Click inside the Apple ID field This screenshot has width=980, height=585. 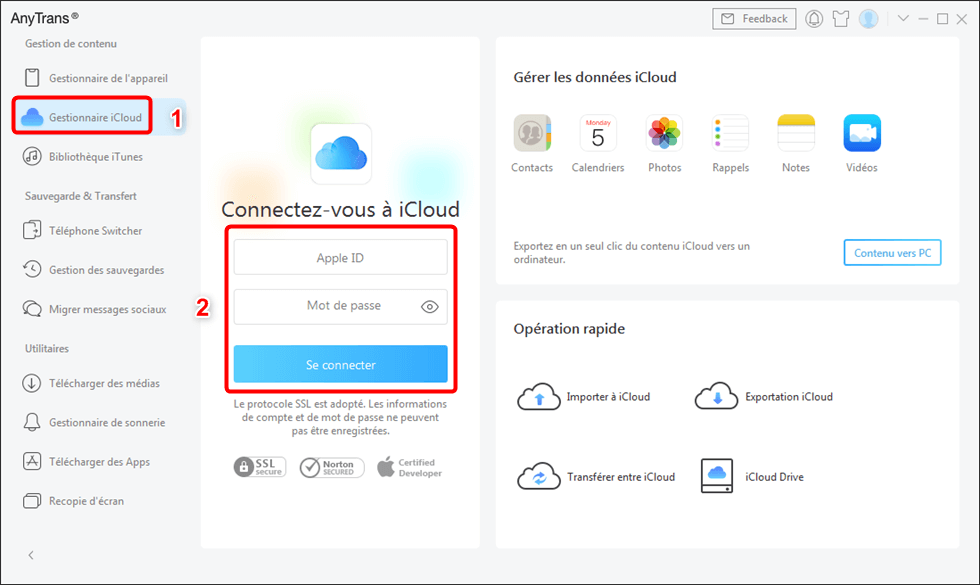pos(340,257)
